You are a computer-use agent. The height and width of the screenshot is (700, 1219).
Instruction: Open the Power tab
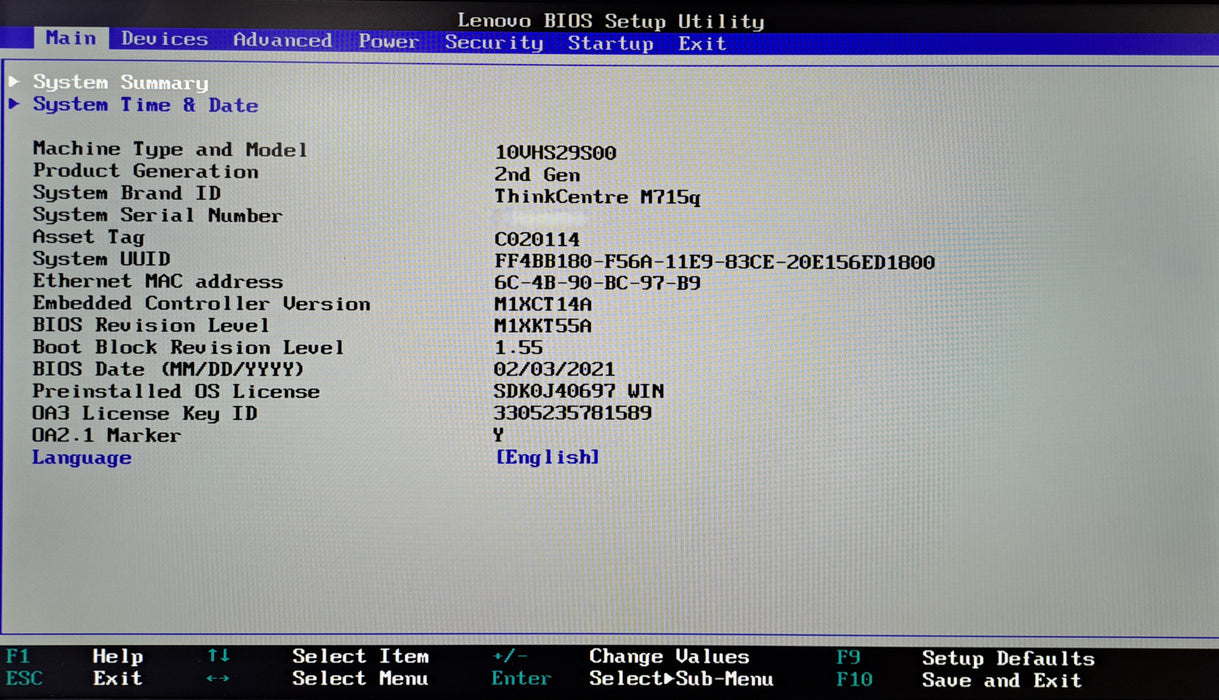point(389,41)
